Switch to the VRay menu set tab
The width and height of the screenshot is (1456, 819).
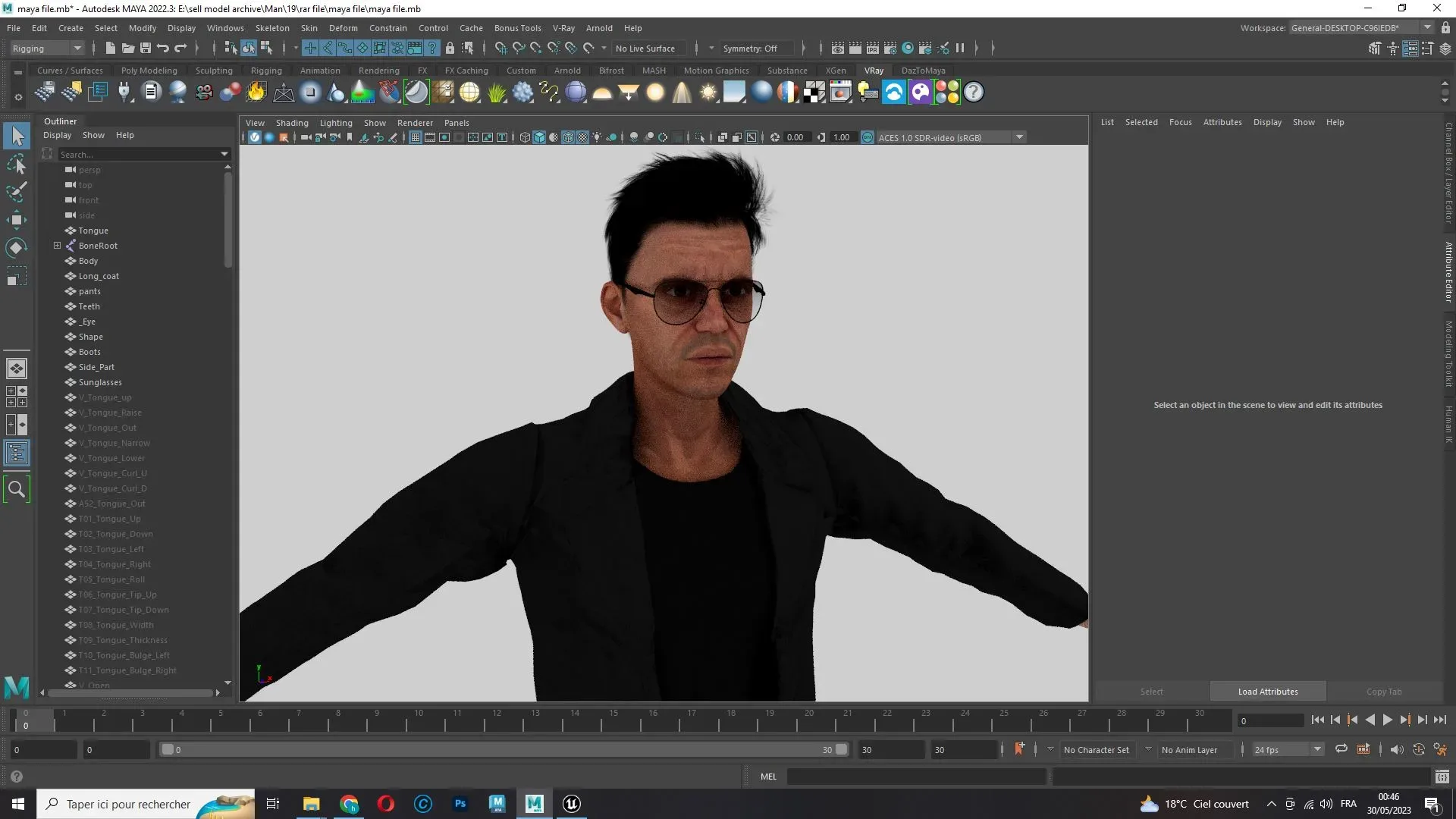pos(874,70)
